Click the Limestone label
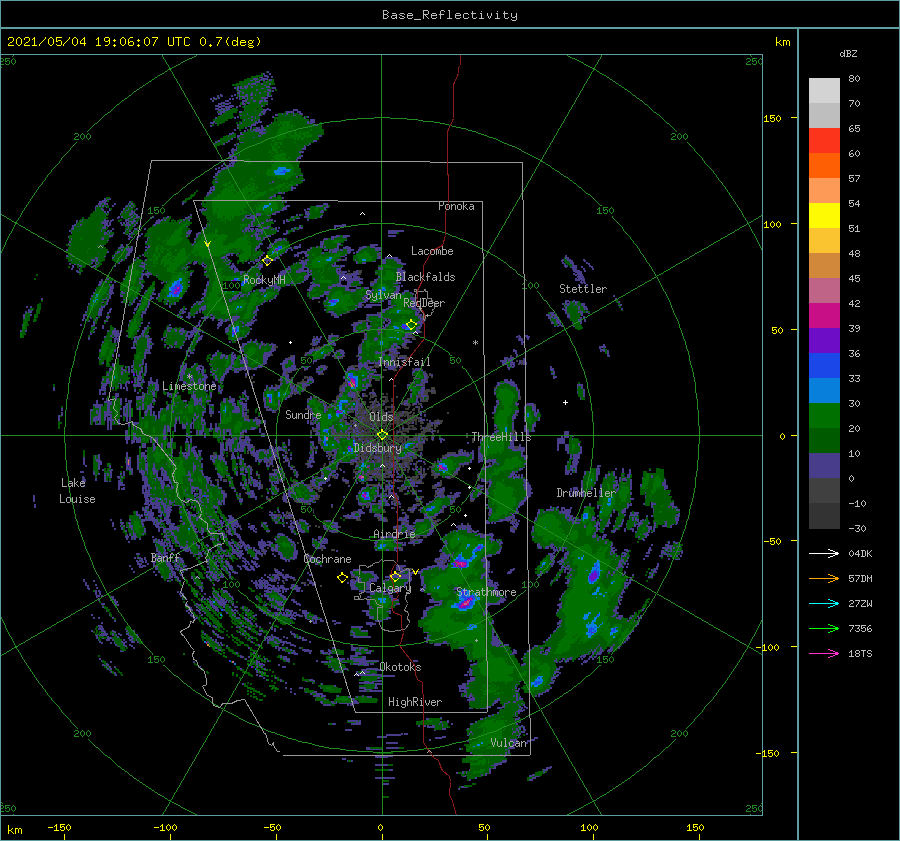 point(189,386)
